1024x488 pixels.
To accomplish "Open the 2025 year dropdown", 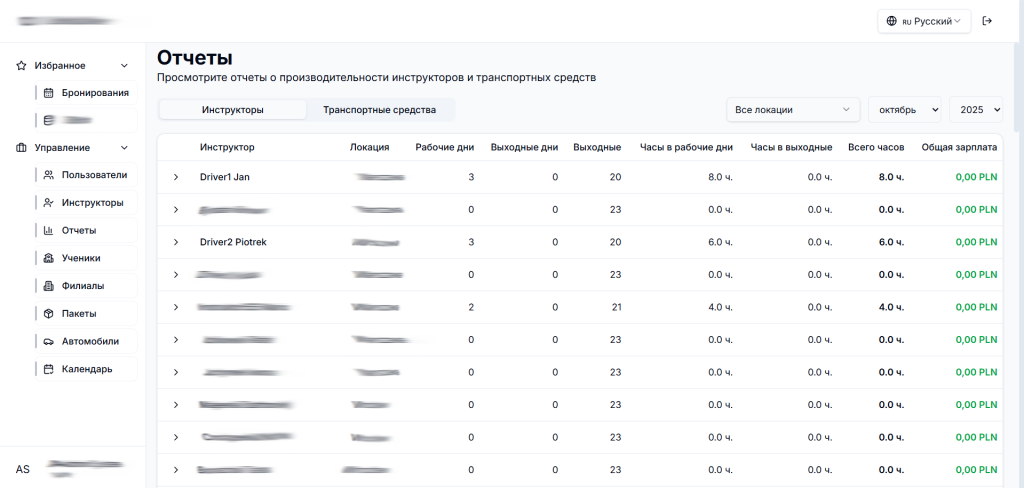I will pos(975,109).
